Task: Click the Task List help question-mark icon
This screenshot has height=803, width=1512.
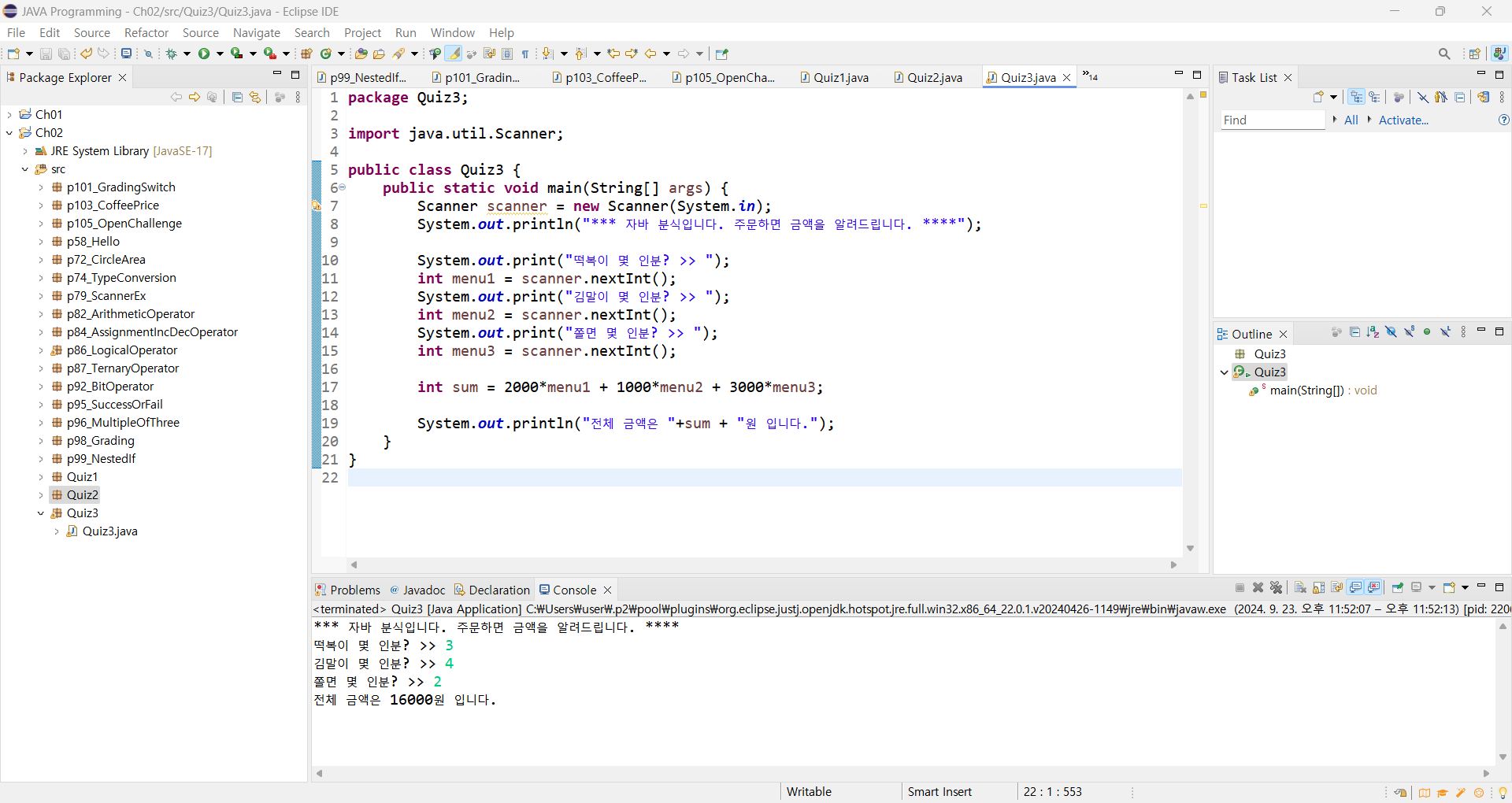Action: 1503,120
